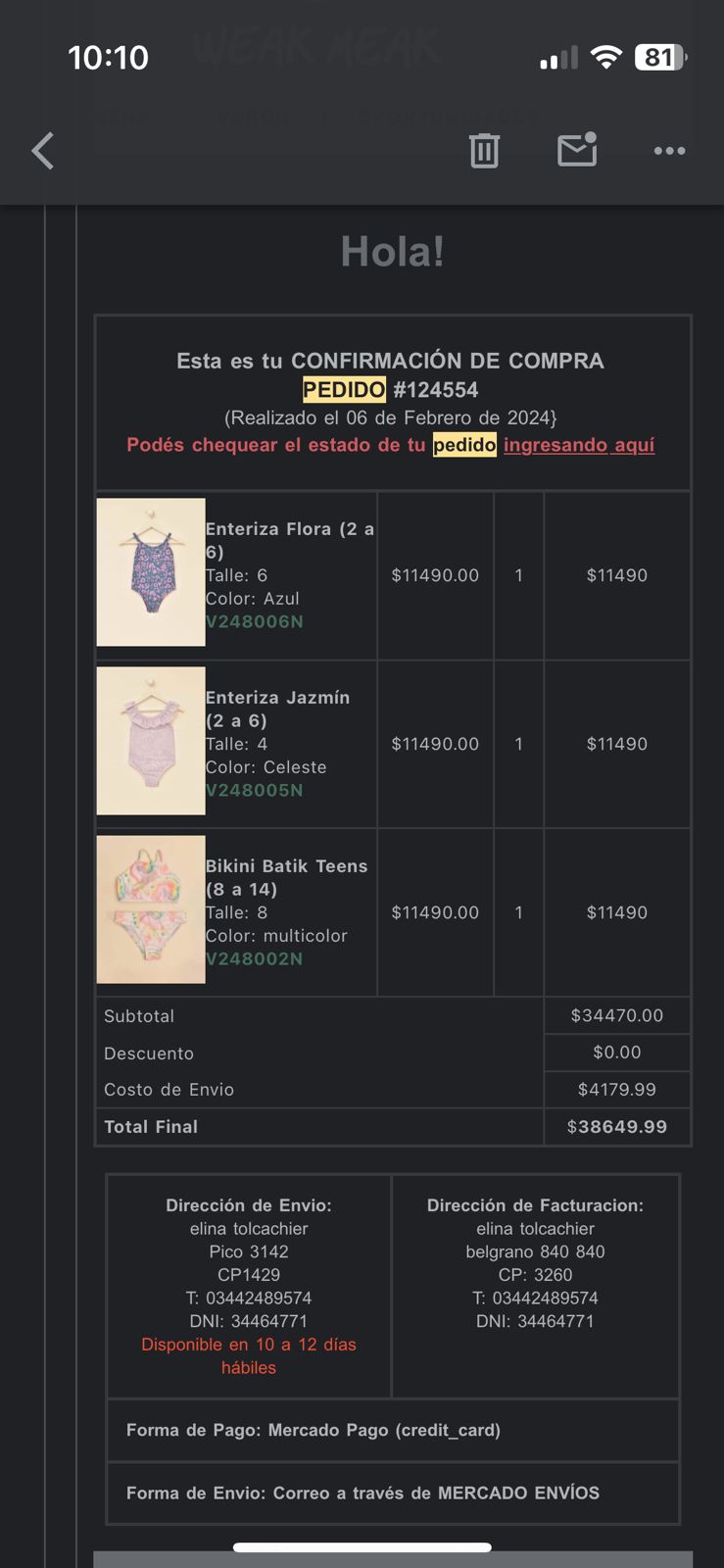Tap the Enteriza Jazmín swimsuit thumbnail
The height and width of the screenshot is (1568, 724).
[151, 741]
